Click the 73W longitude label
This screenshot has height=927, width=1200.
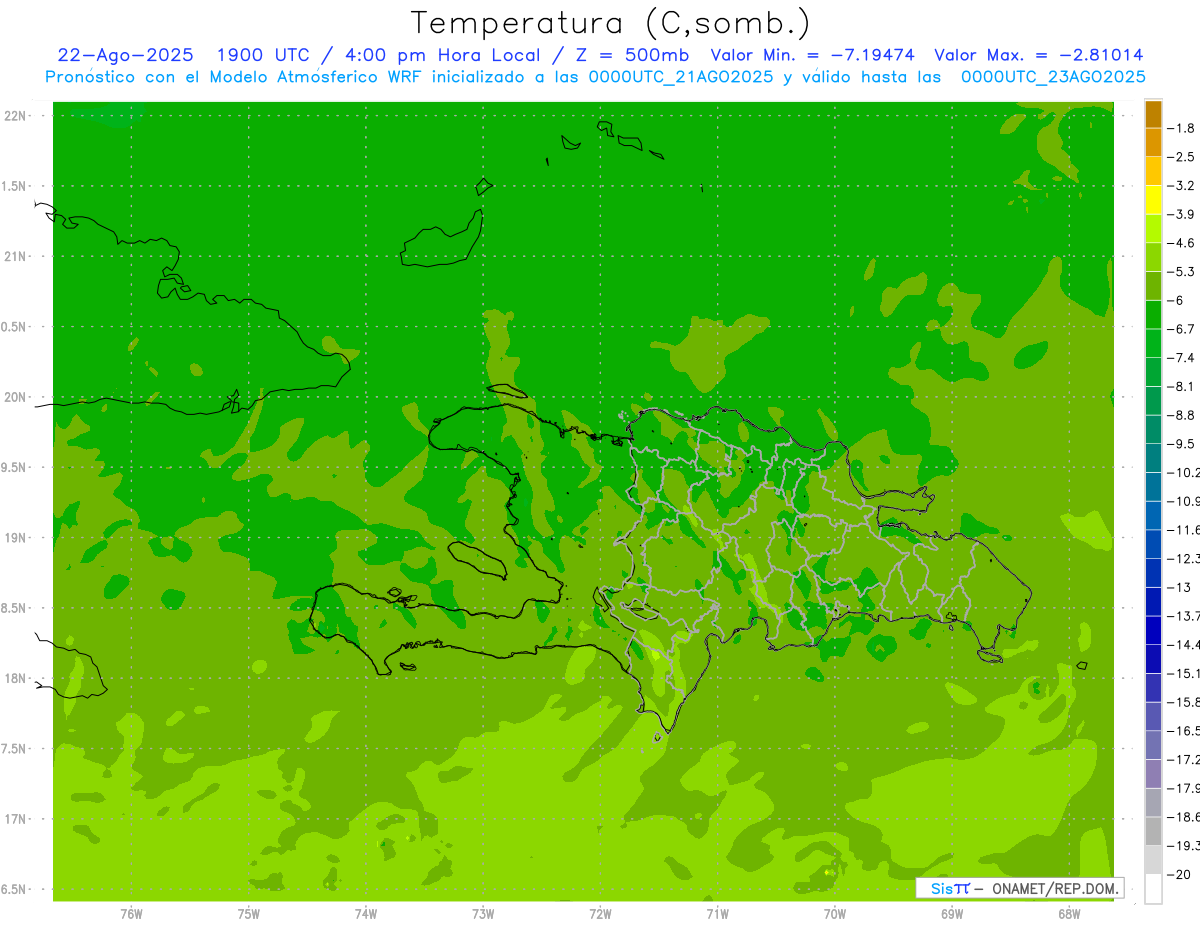click(483, 914)
